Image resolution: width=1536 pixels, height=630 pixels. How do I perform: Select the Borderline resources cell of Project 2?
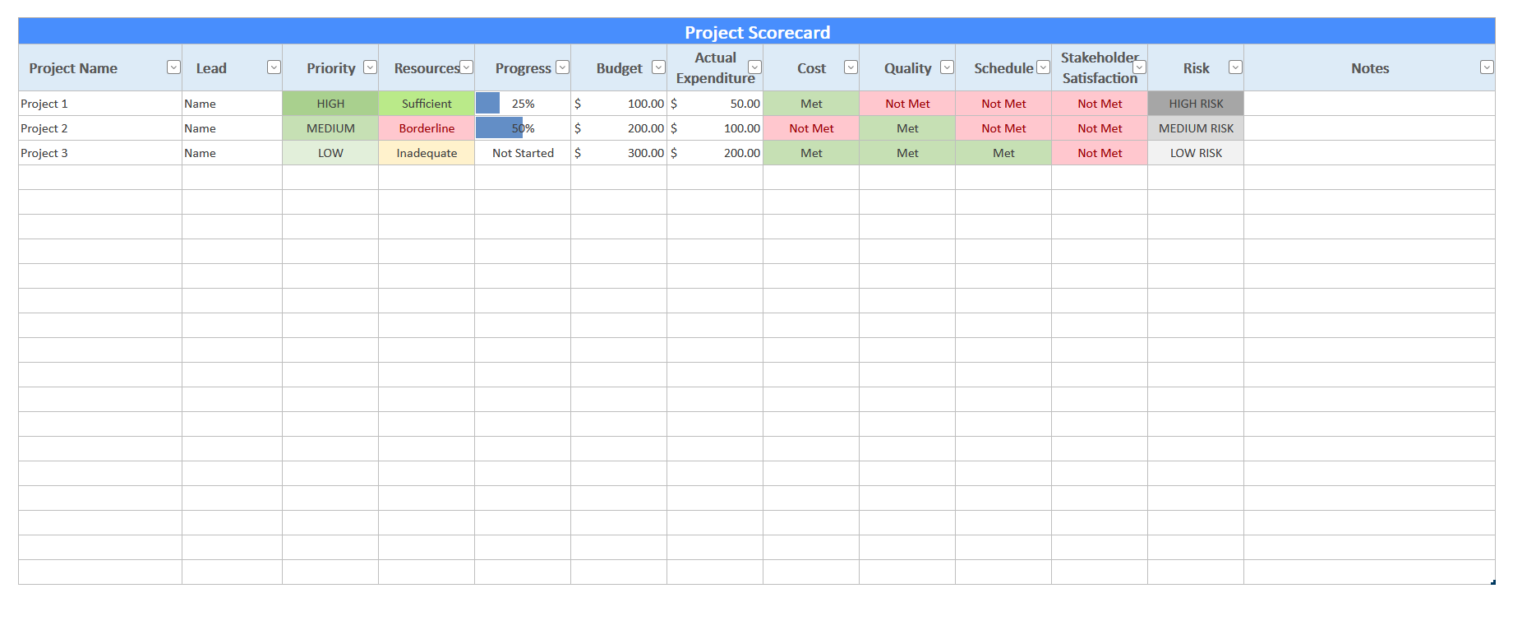[427, 128]
